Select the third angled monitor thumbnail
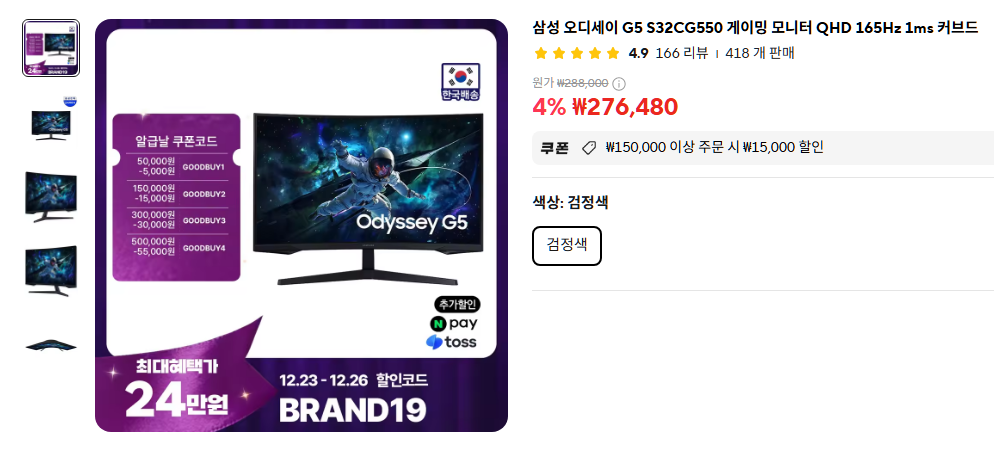This screenshot has height=453, width=994. (51, 196)
